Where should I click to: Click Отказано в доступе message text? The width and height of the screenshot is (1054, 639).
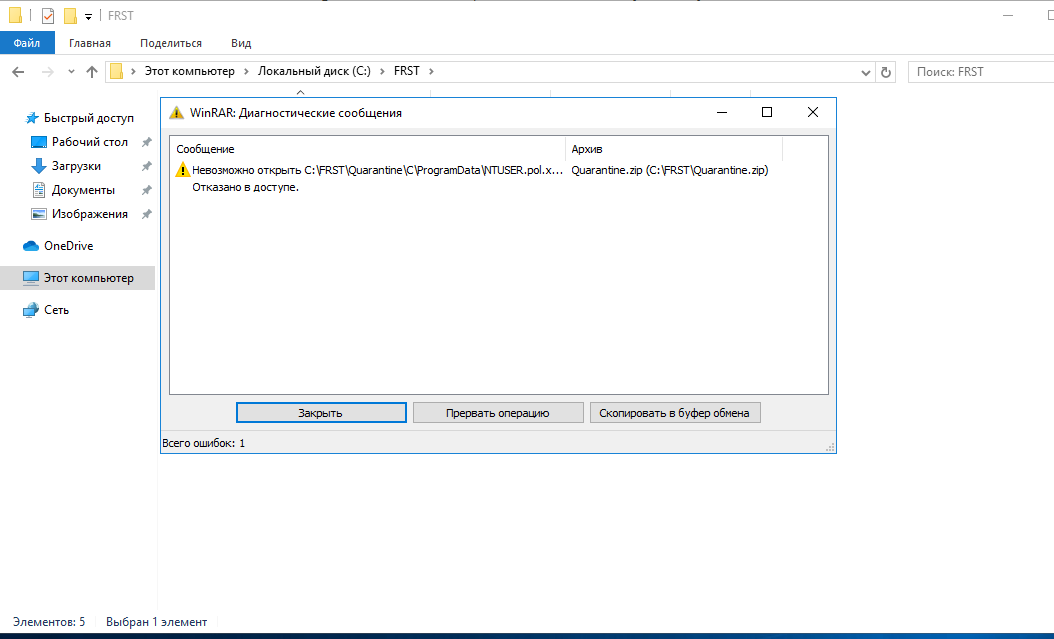pos(245,187)
